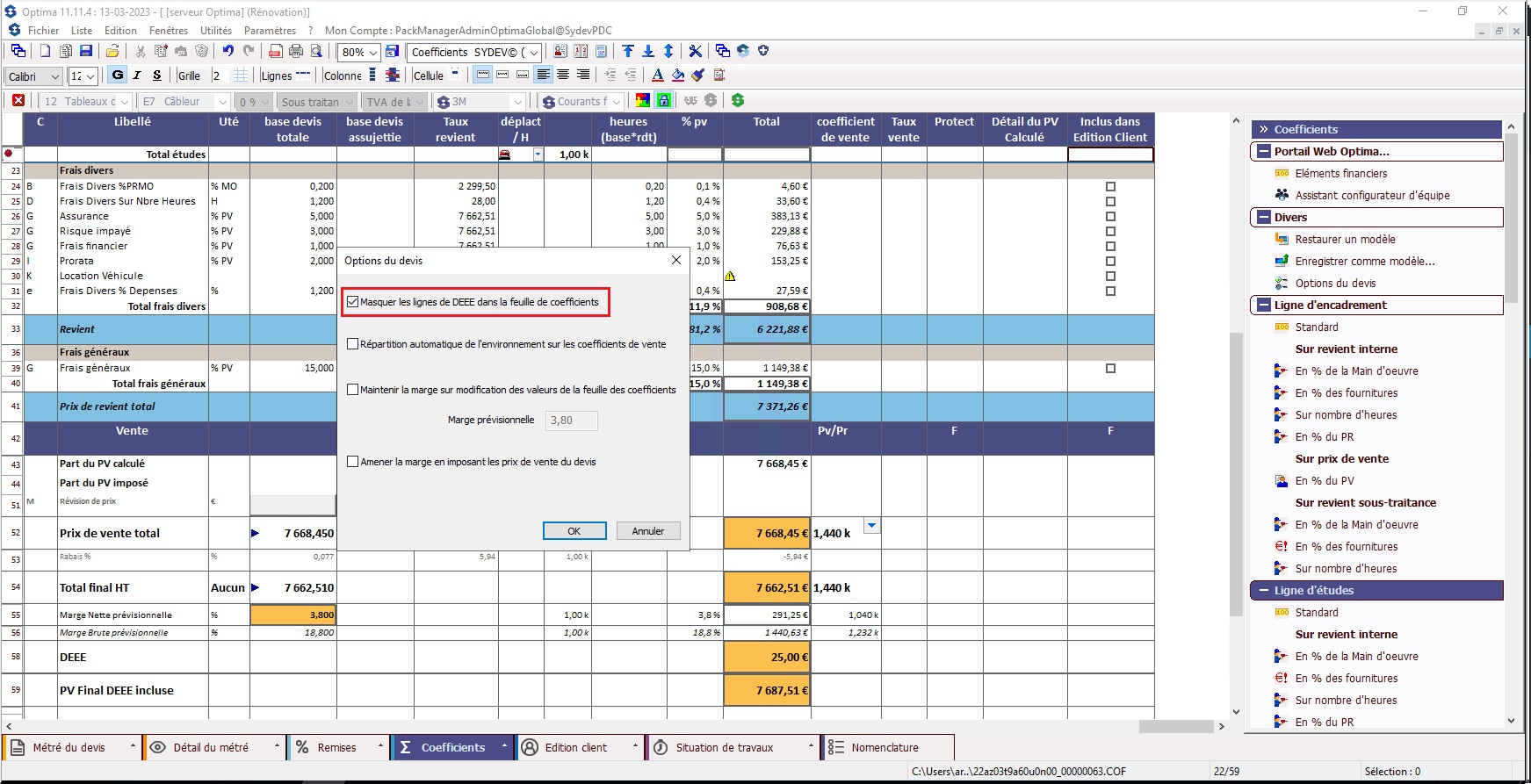Click the red X cancel icon

click(18, 100)
